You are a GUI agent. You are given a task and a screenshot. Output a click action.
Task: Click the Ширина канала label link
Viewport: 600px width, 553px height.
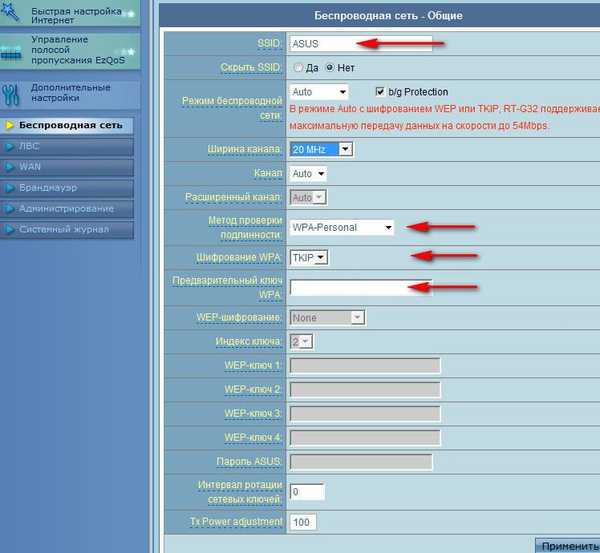point(245,149)
